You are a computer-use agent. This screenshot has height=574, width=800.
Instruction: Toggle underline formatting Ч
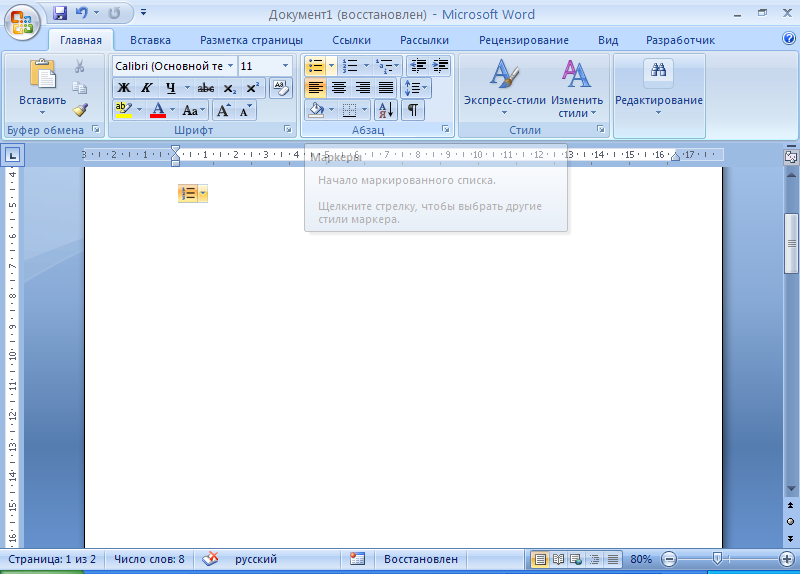click(170, 88)
